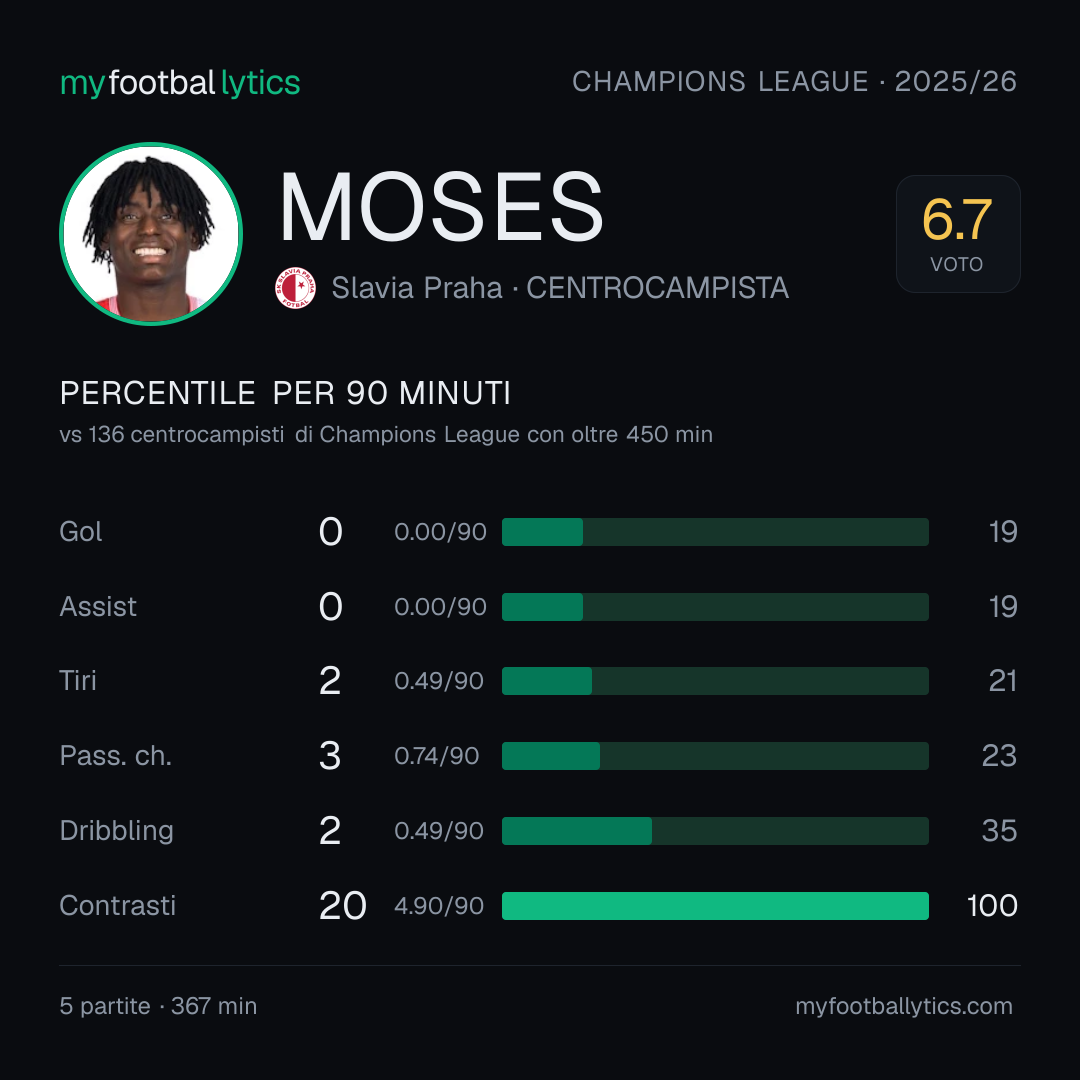Select the 6.7 Voto rating badge
The image size is (1080, 1080).
tap(958, 233)
